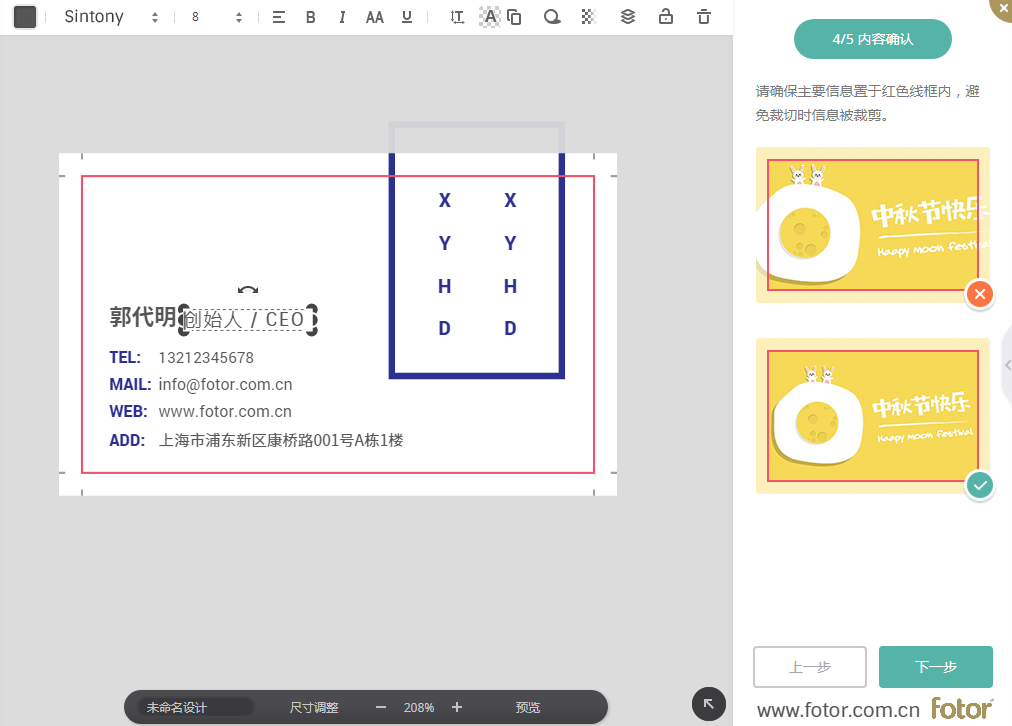Toggle italic formatting
The height and width of the screenshot is (726, 1012).
342,17
